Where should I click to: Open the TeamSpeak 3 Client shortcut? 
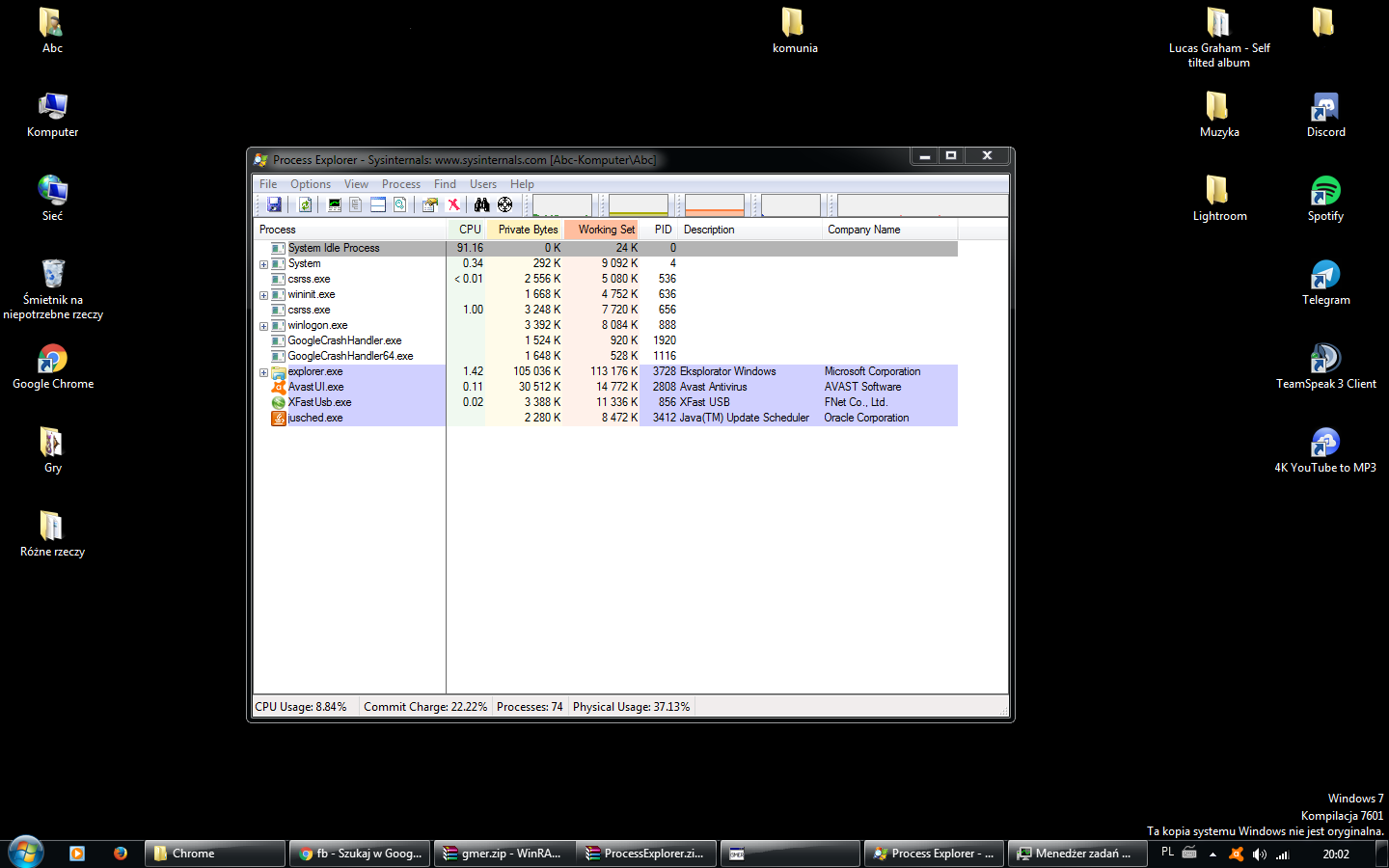[x=1326, y=366]
